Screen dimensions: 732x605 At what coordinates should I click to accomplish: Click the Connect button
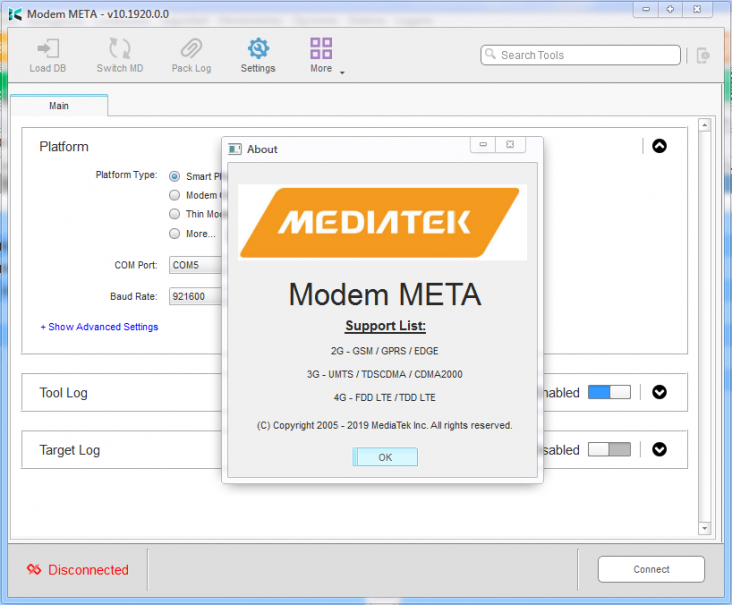pos(651,569)
